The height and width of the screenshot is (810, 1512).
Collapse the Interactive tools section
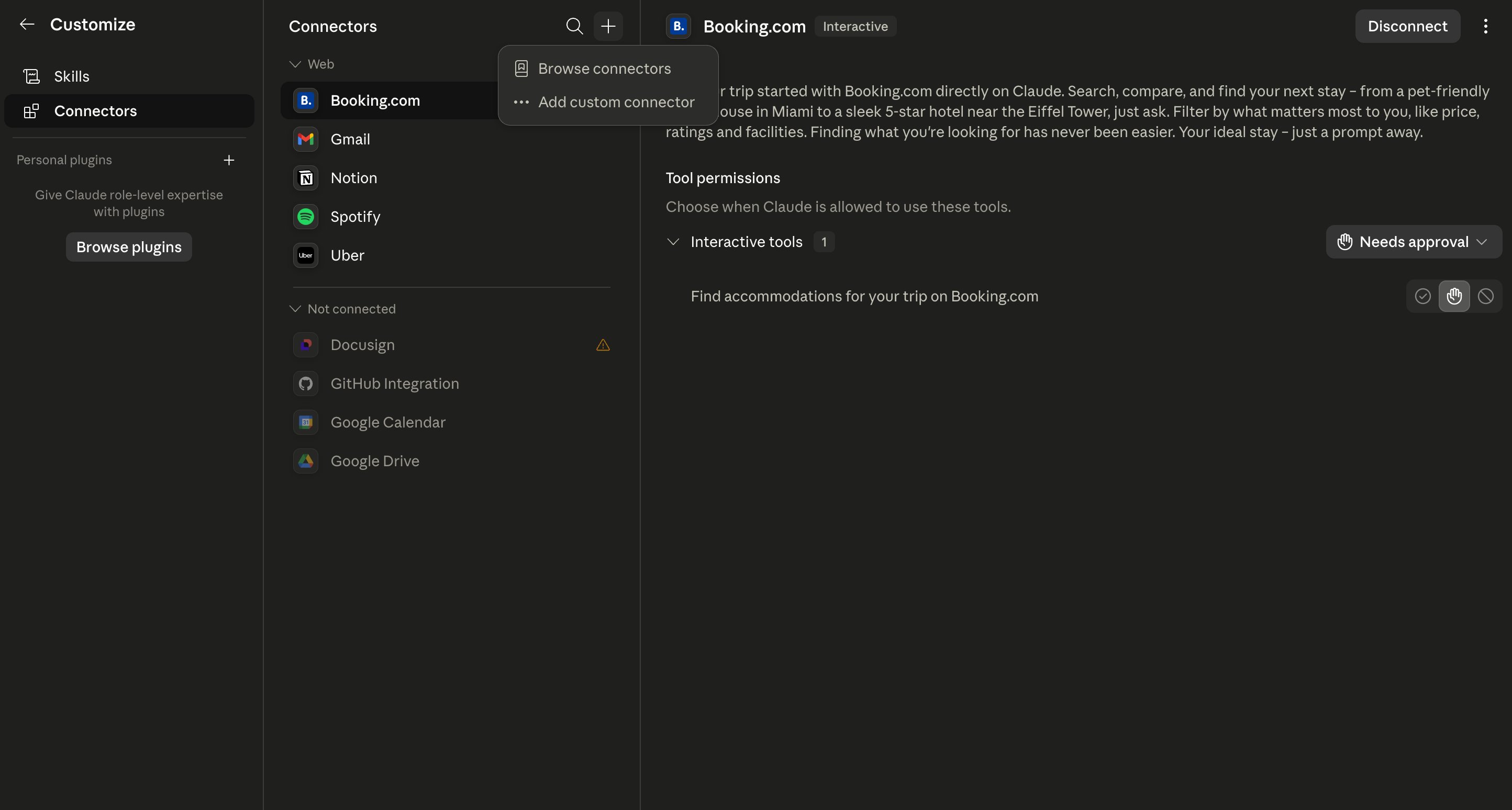[x=673, y=242]
